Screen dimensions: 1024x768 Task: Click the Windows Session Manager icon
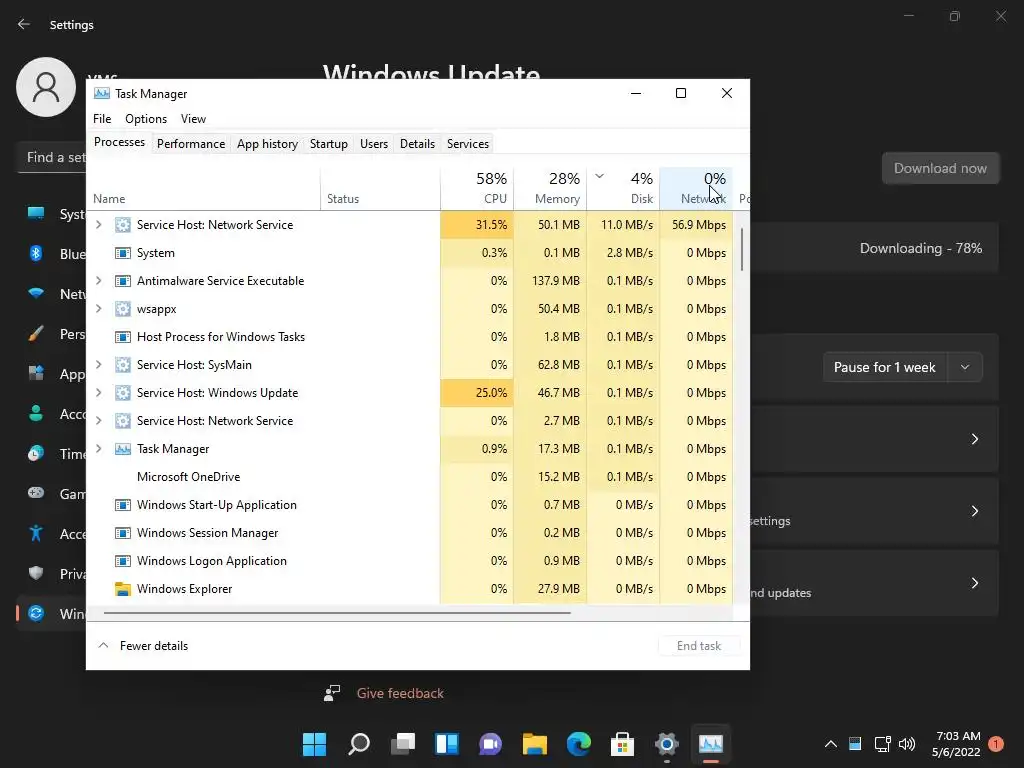coord(123,533)
